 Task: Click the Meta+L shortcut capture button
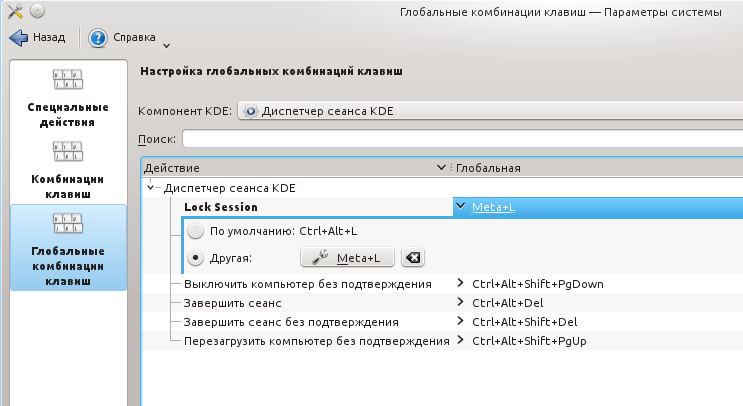point(347,258)
